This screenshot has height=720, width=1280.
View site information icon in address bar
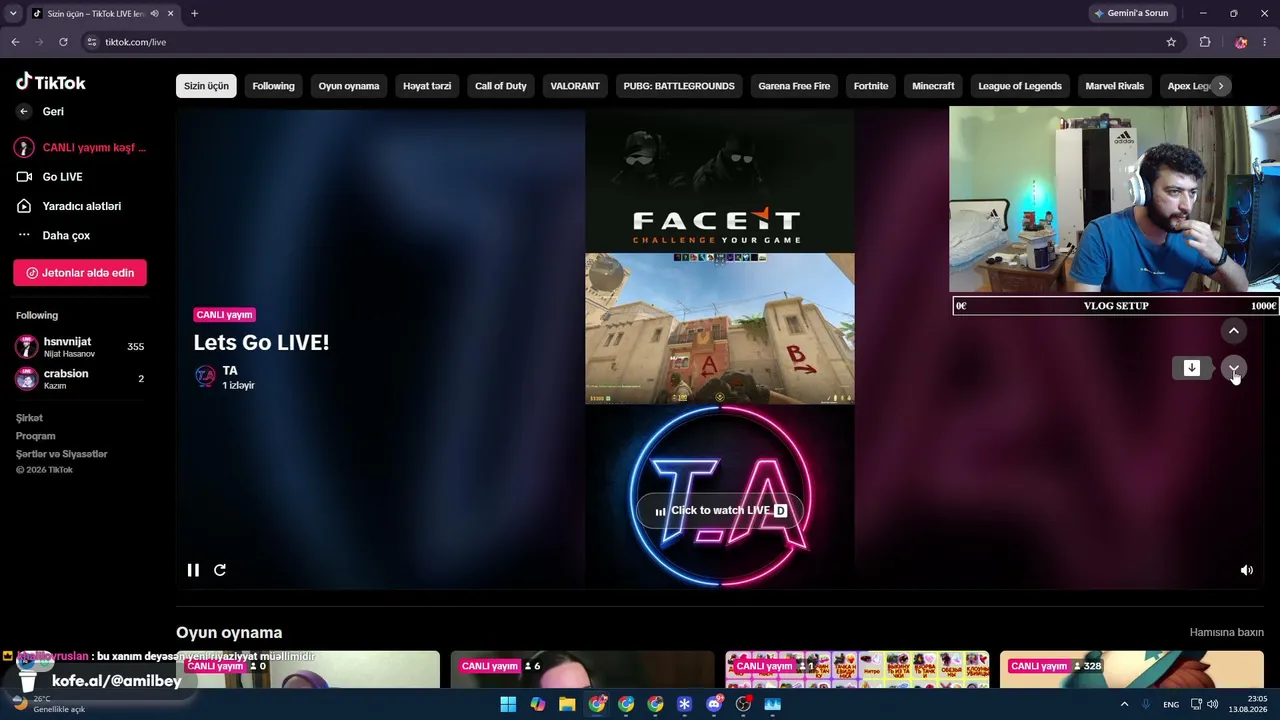pyautogui.click(x=92, y=42)
